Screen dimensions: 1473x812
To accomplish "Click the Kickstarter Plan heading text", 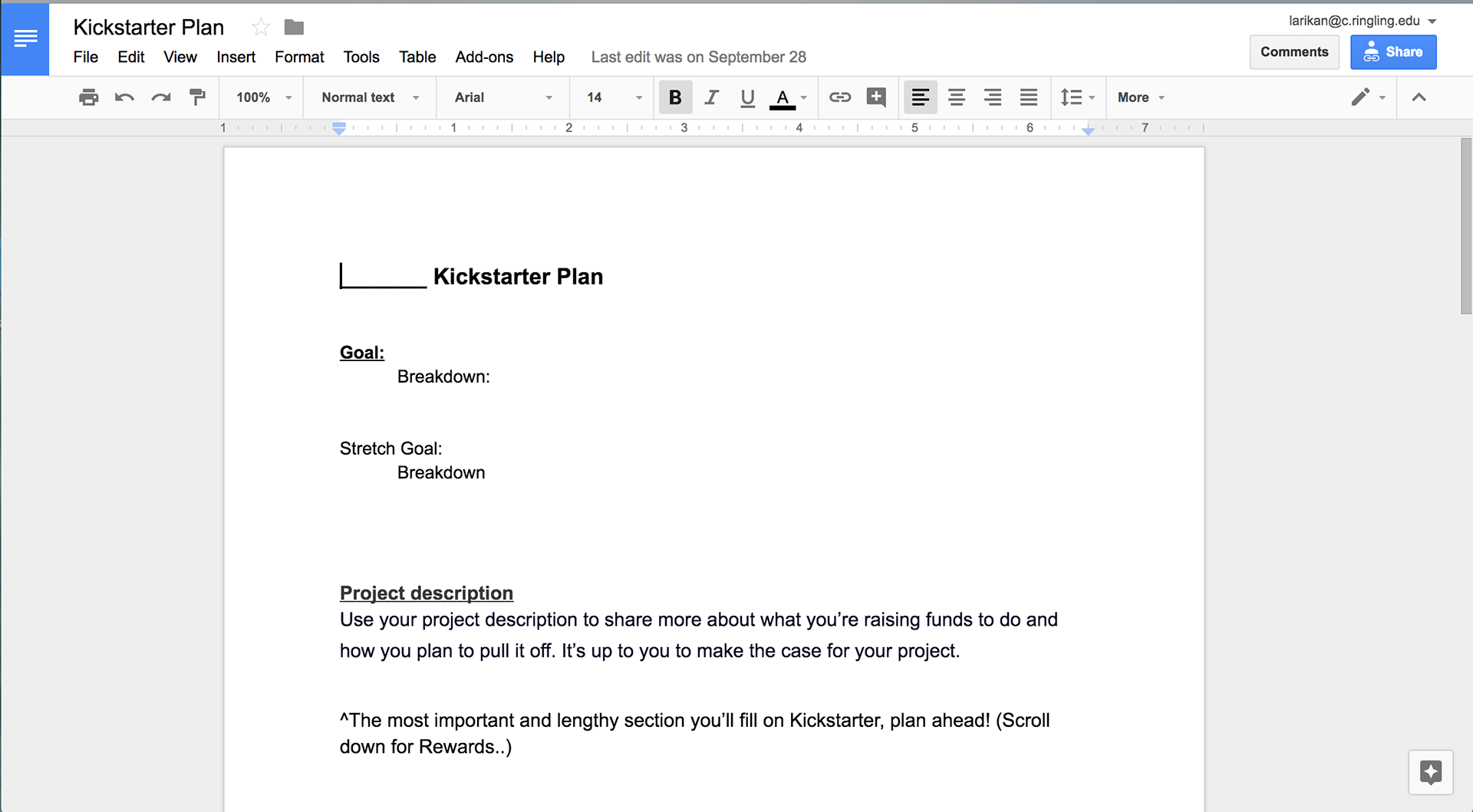I will (518, 276).
